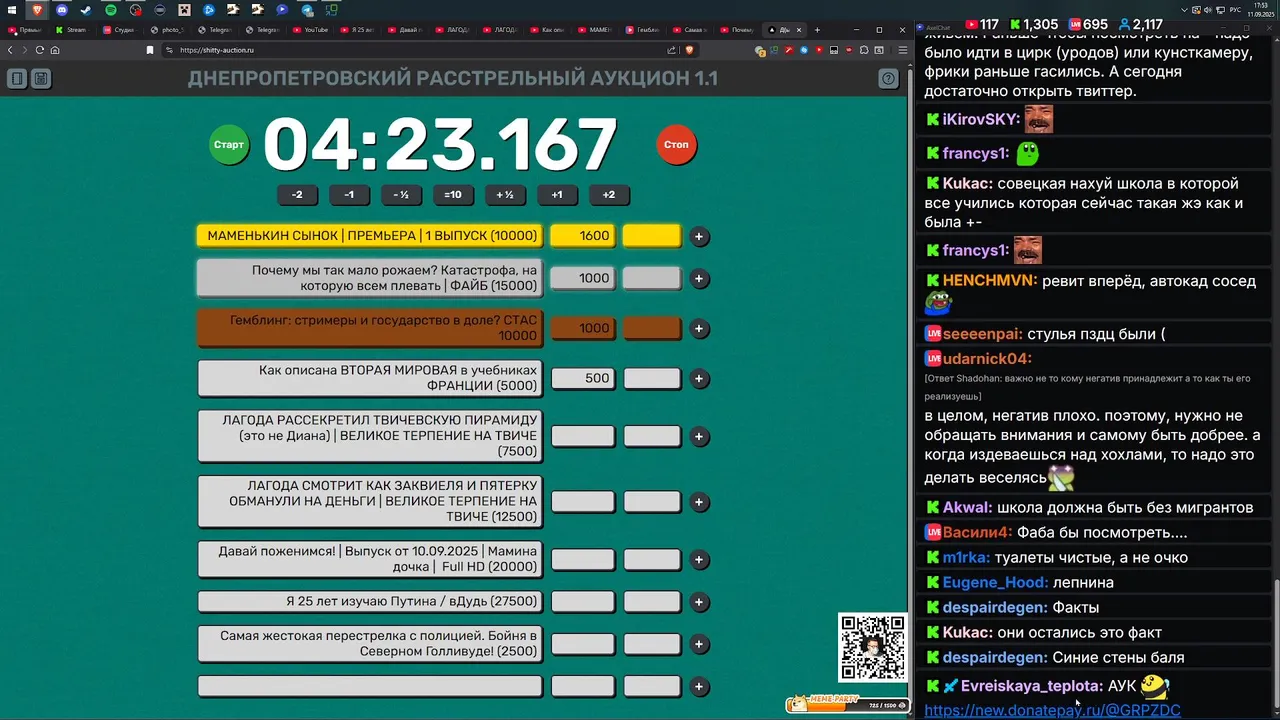The image size is (1280, 720).
Task: Click the empty lot name field at bottom
Action: pos(370,686)
